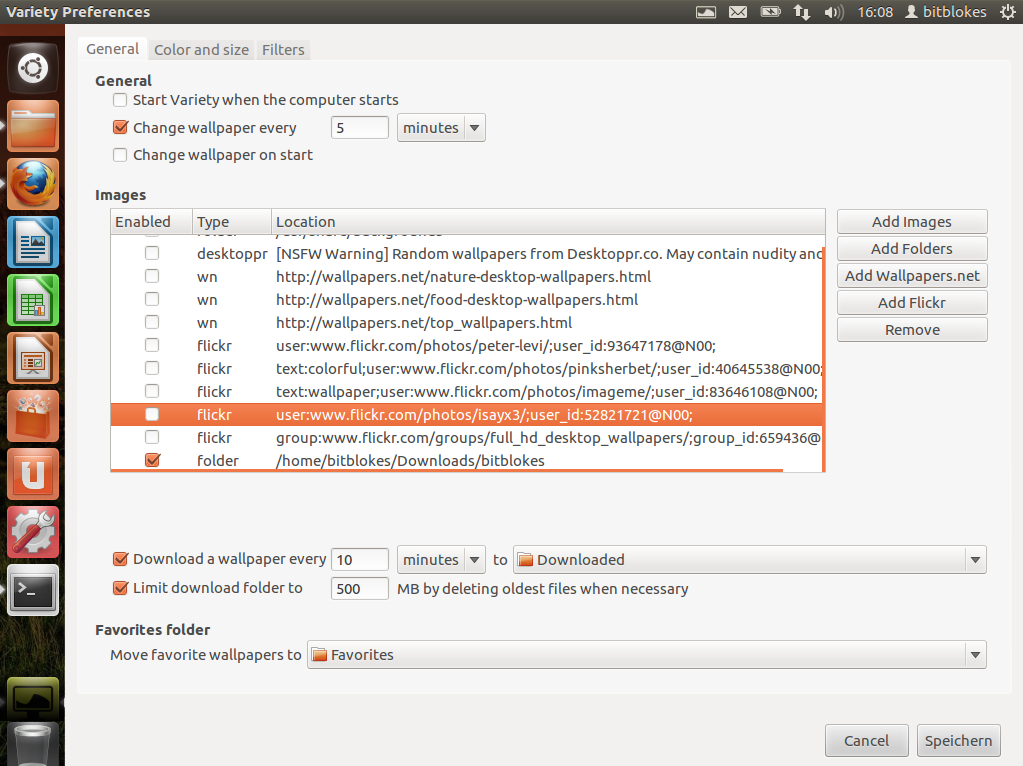Click the mail envelope indicator in top panel
Viewport: 1023px width, 766px height.
[x=738, y=12]
